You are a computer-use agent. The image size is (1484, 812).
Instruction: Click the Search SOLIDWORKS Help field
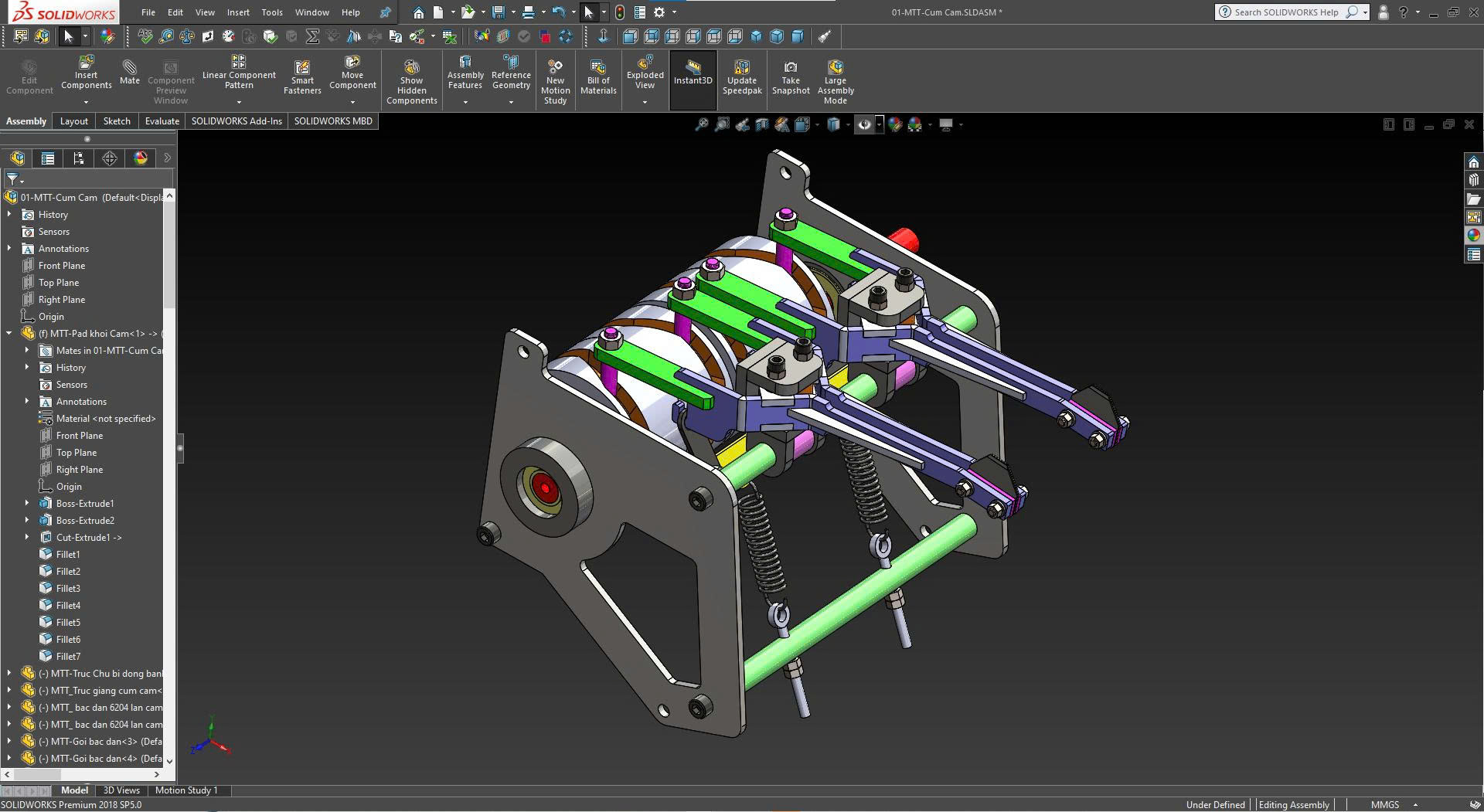point(1292,12)
